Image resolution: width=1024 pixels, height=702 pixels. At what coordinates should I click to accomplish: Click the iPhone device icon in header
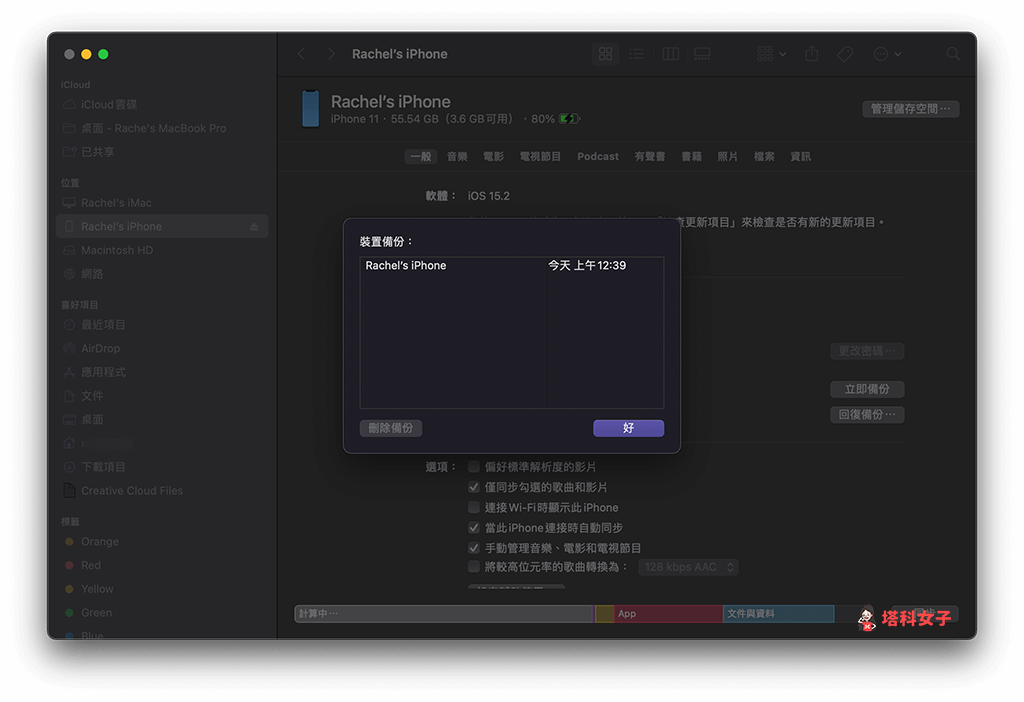click(310, 108)
